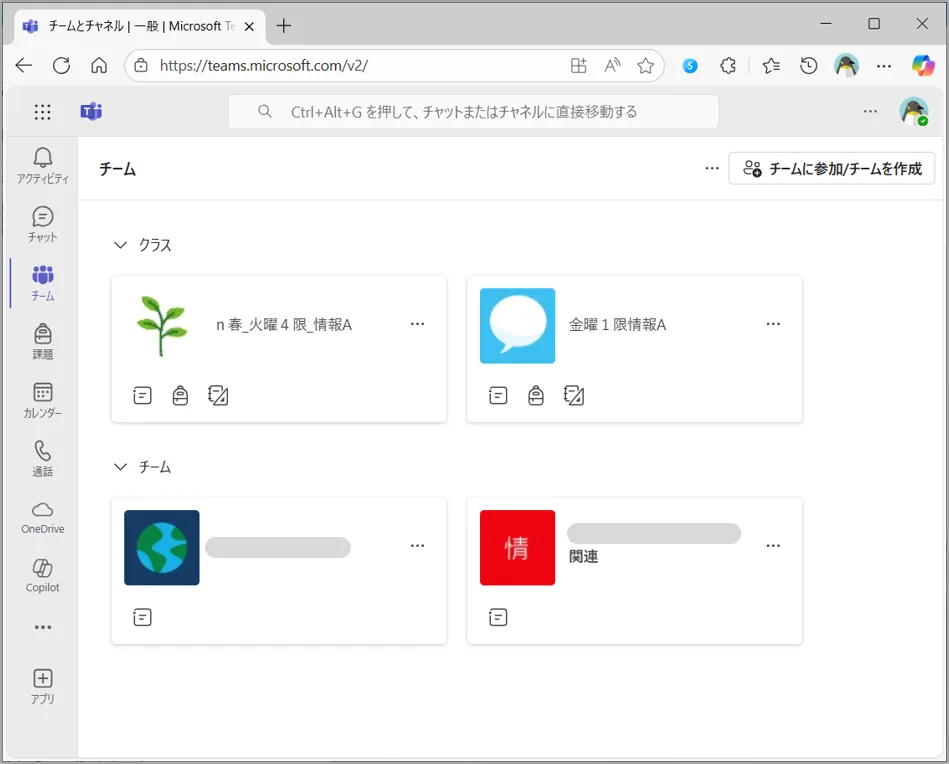Open the 金曜１限情報A speech bubble team thumbnail

click(517, 326)
